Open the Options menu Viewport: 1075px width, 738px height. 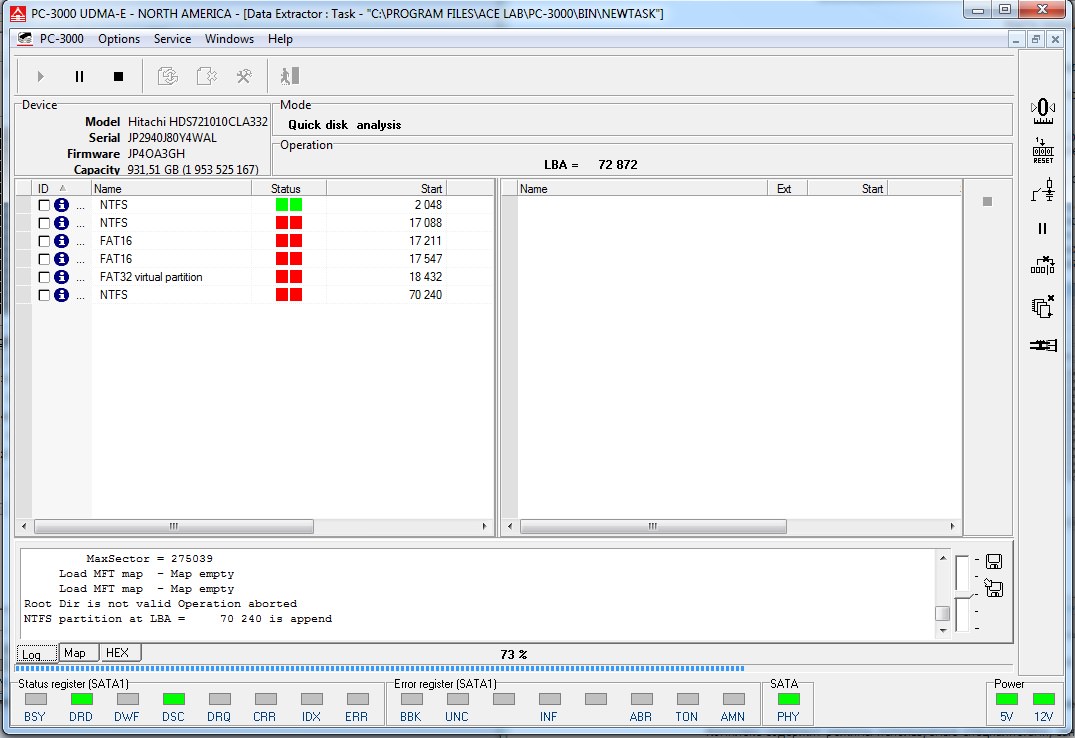point(119,39)
